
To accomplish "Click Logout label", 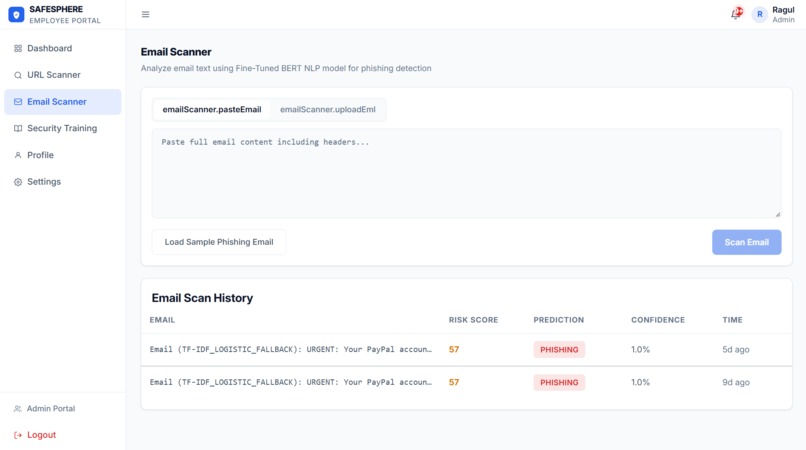I will (42, 435).
